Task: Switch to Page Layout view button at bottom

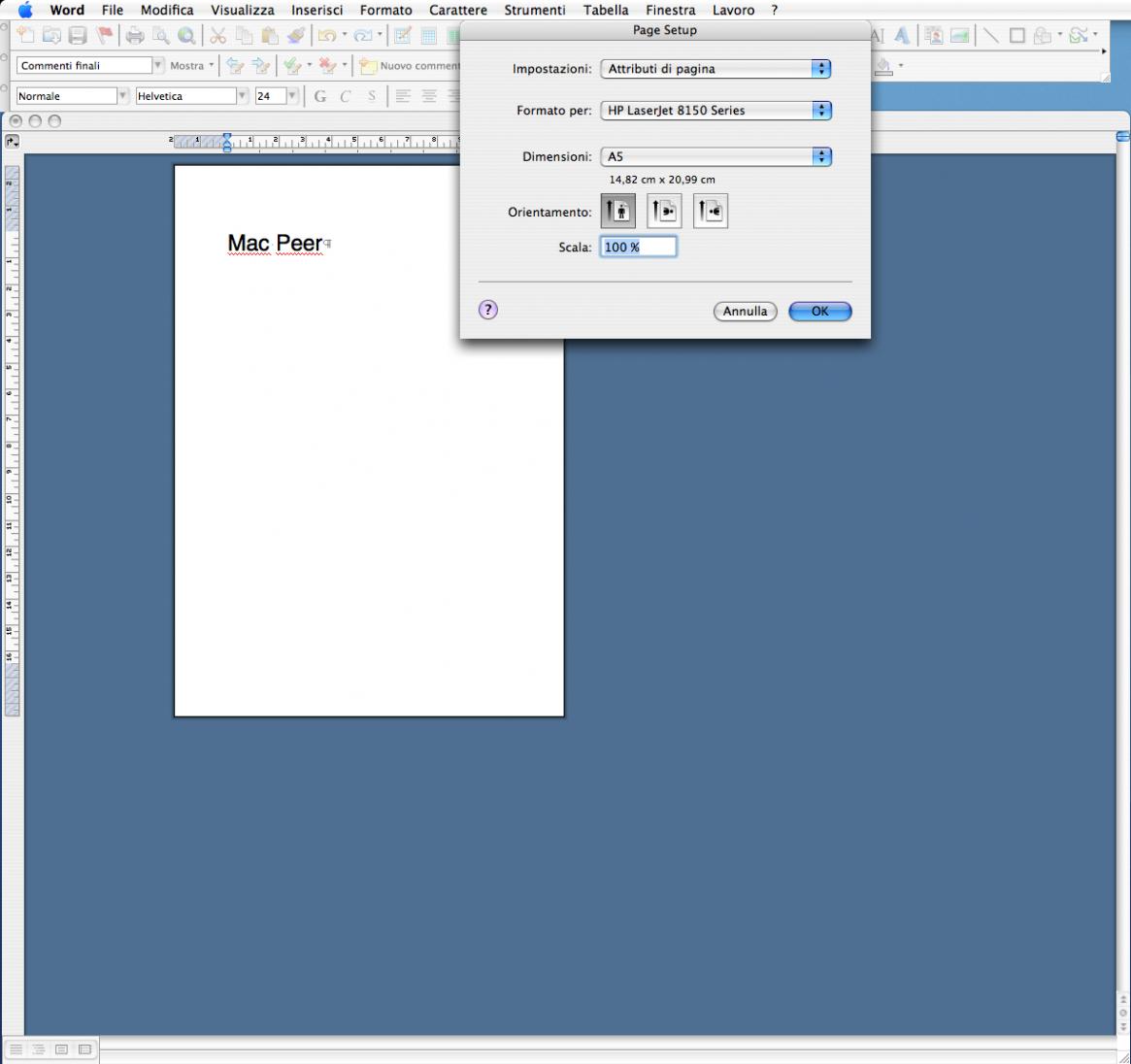Action: click(62, 1048)
